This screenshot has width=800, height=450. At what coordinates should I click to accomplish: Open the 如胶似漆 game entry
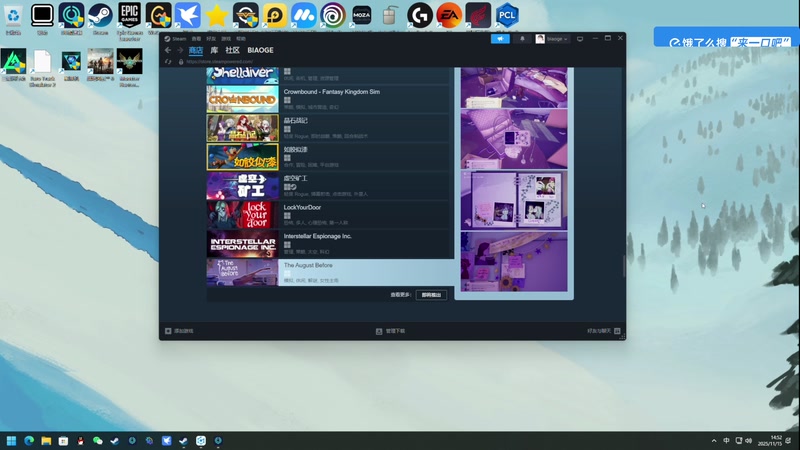(329, 157)
